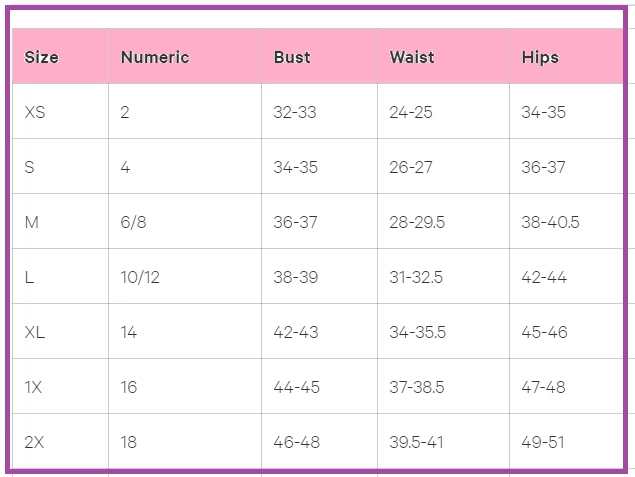Click the XL size row label

[35, 332]
